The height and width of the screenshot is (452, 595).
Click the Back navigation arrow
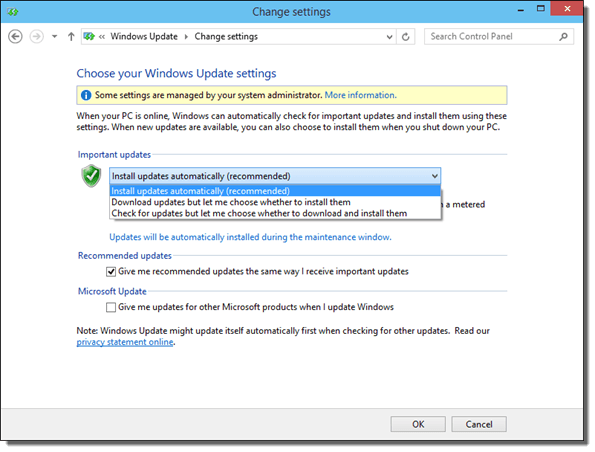(x=15, y=37)
